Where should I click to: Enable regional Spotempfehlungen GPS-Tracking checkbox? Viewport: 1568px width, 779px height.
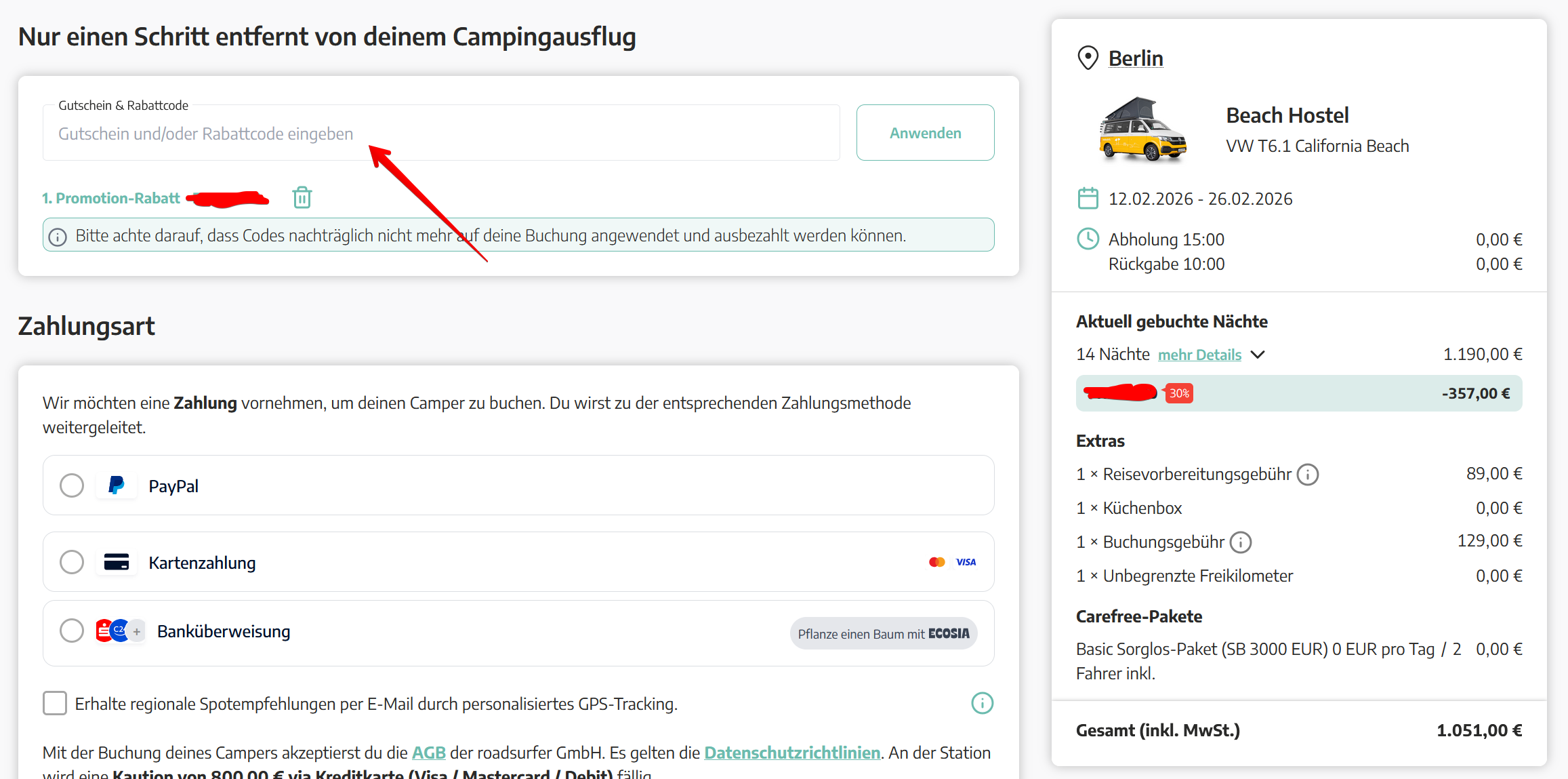tap(55, 704)
